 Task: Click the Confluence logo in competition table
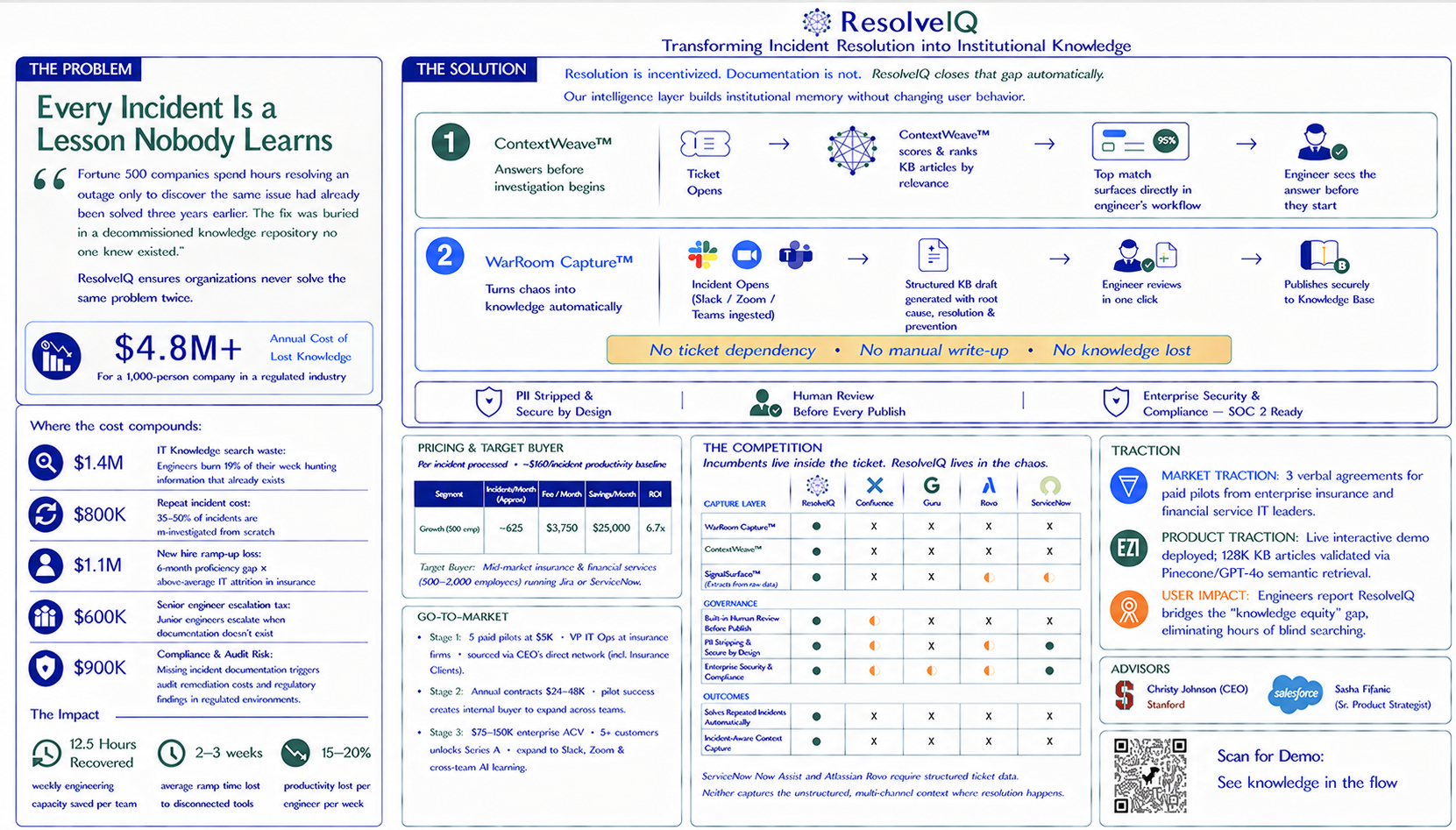874,486
